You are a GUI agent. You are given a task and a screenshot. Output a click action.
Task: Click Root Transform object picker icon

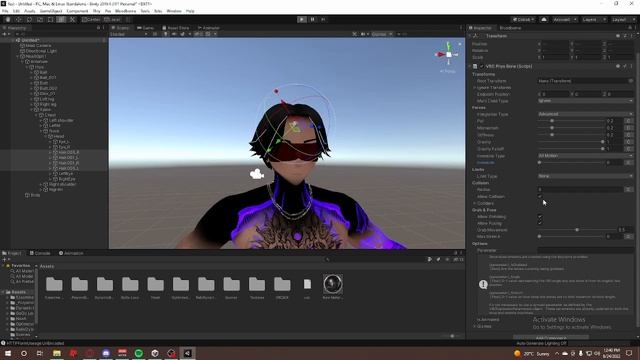coord(631,81)
